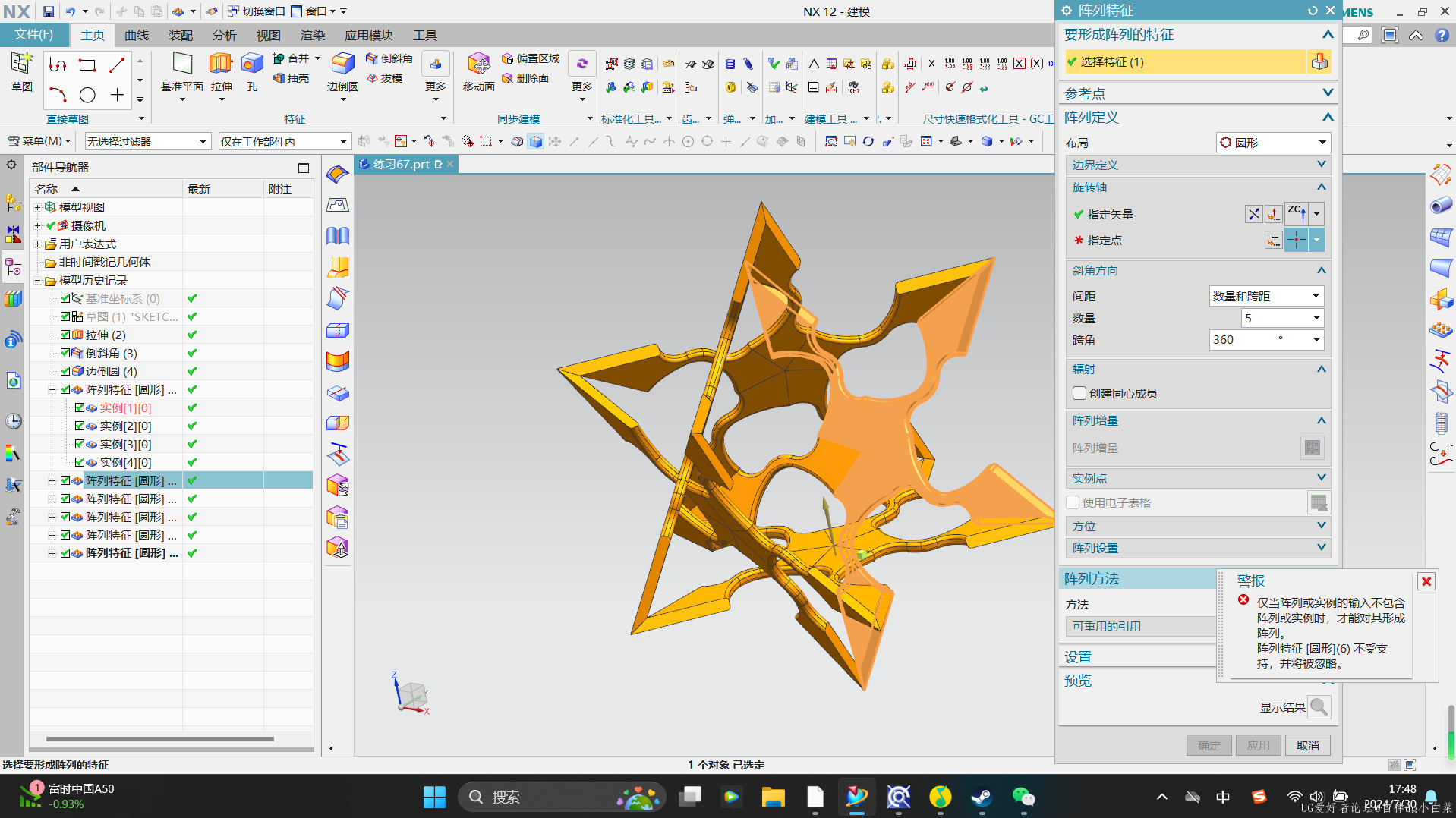Choose the Hole (孔) feature tool
1456x818 pixels.
[252, 72]
